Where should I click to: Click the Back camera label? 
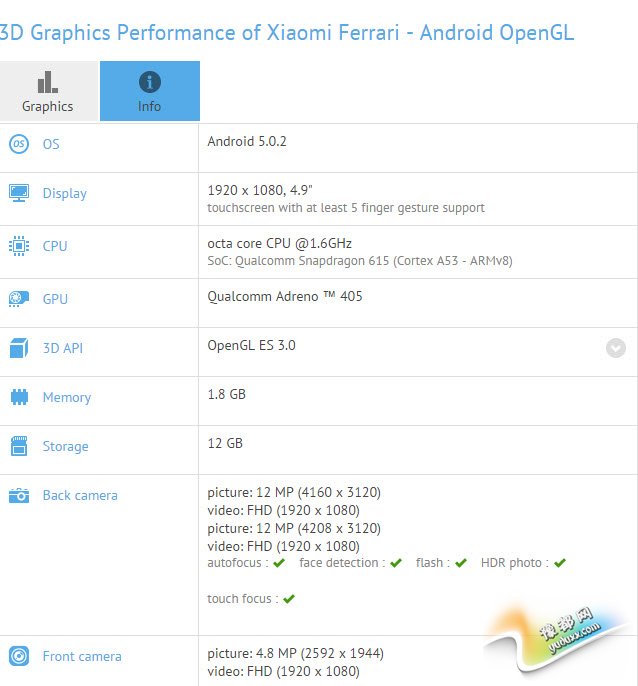click(80, 495)
